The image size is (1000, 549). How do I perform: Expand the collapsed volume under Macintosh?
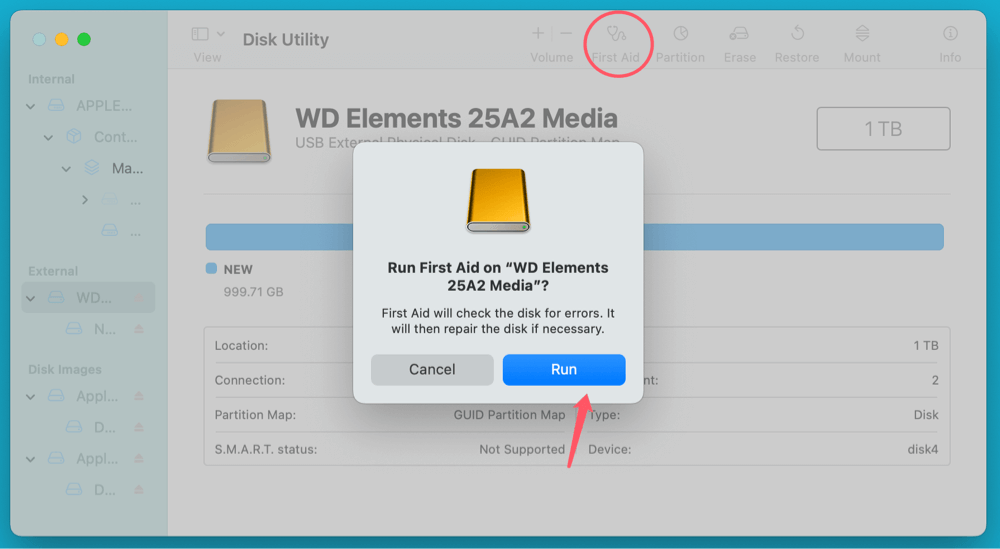pyautogui.click(x=85, y=200)
